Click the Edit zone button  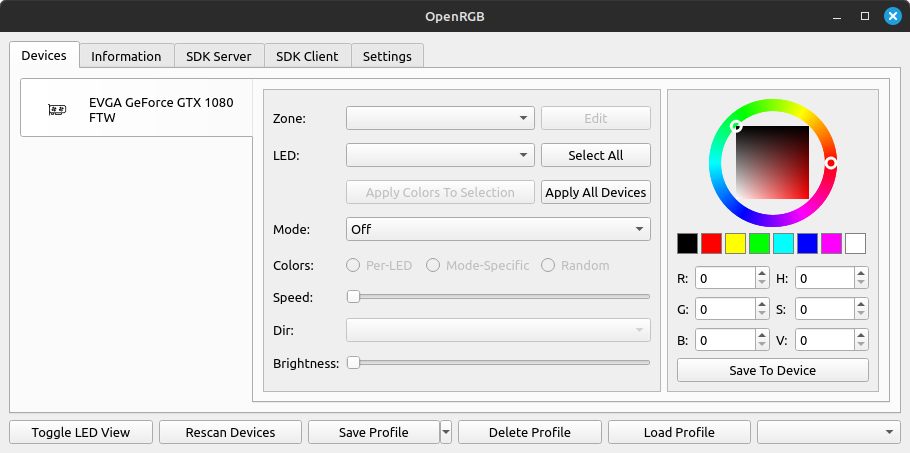coord(596,118)
